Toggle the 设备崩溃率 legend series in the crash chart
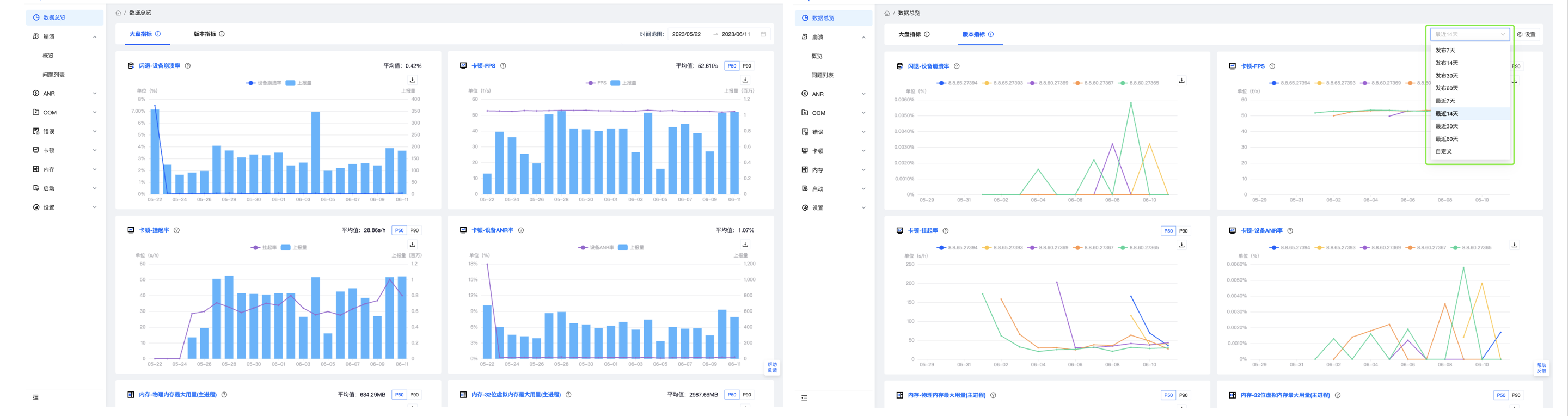 tap(264, 83)
